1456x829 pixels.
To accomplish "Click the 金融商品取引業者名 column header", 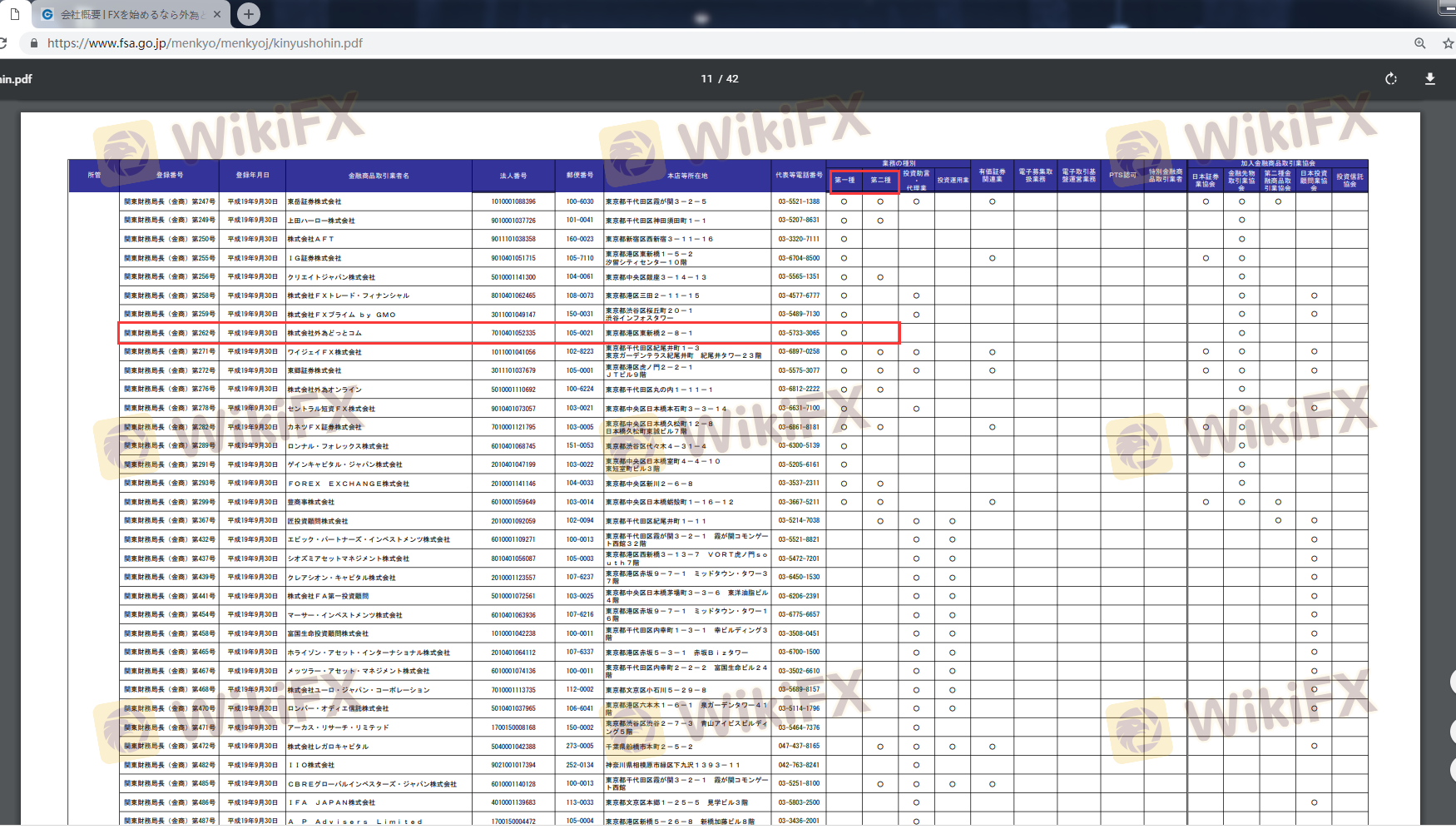I will 379,176.
